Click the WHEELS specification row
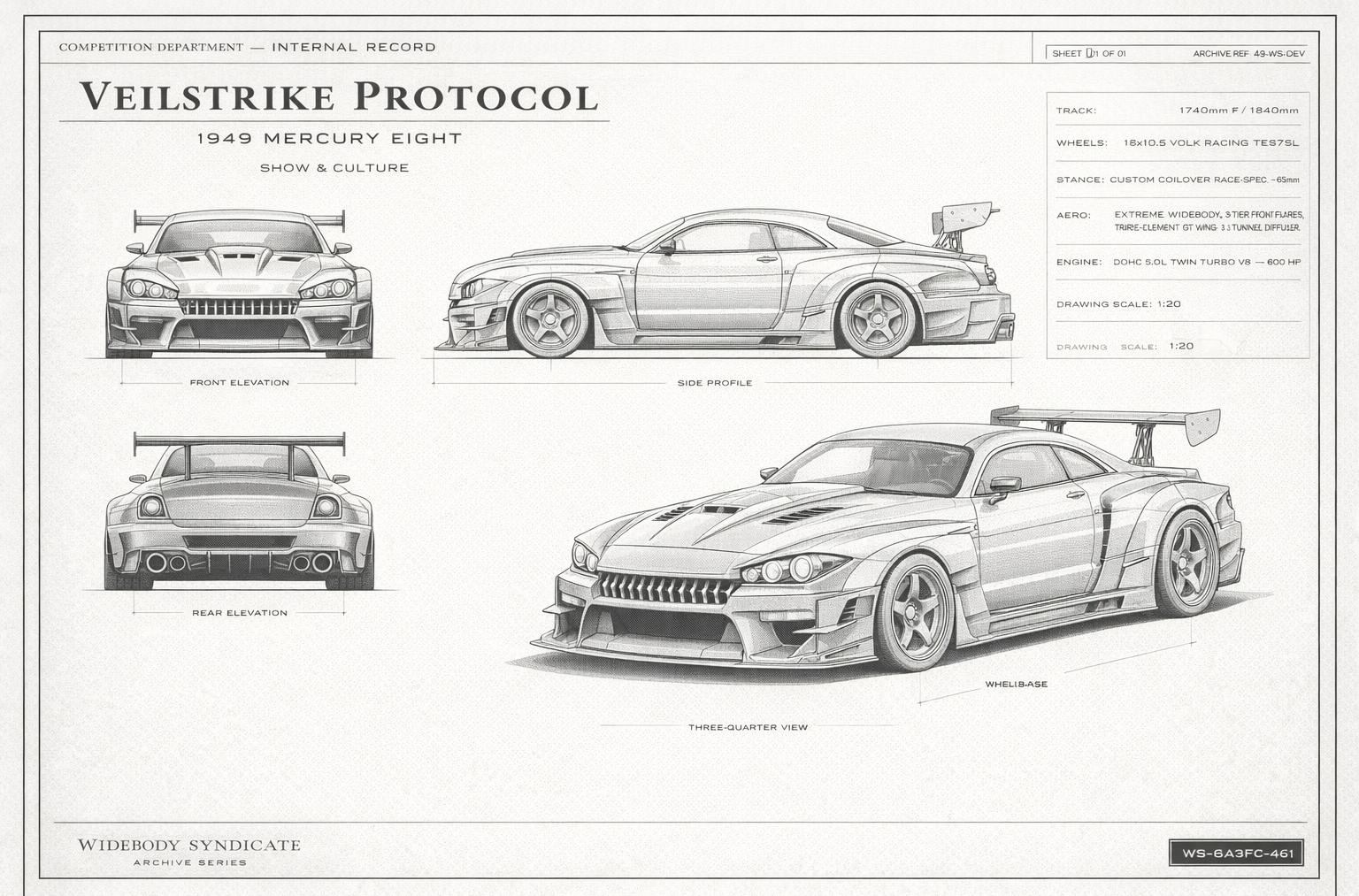Viewport: 1359px width, 896px height. pyautogui.click(x=1178, y=142)
